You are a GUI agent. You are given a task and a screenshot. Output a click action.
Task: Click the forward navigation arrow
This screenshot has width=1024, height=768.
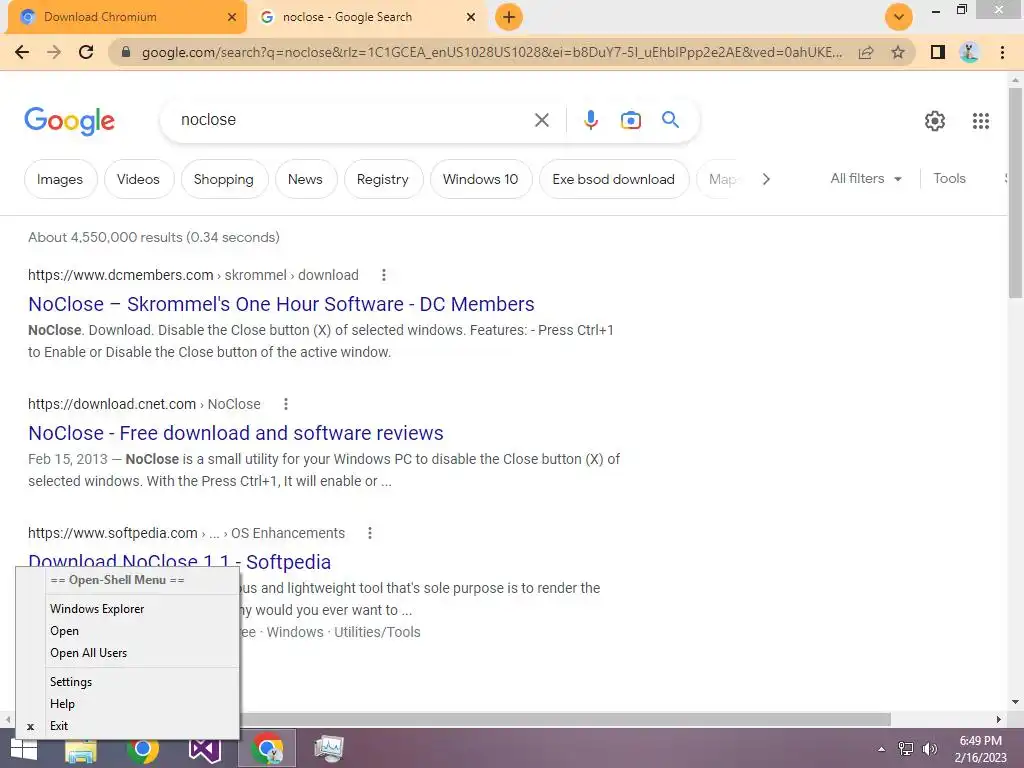(54, 52)
